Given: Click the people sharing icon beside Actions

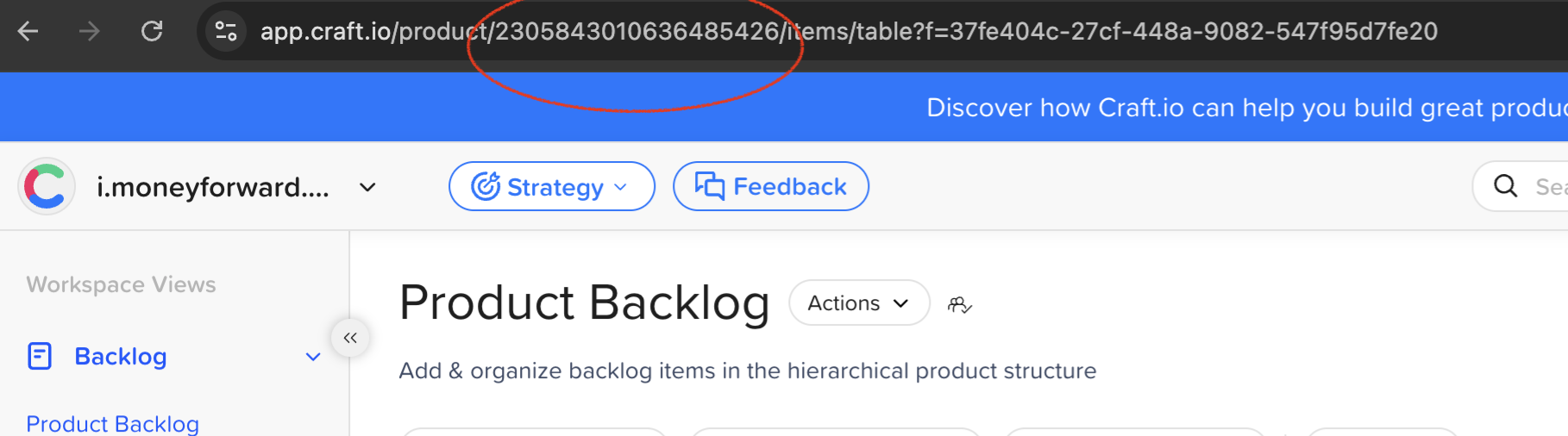Looking at the screenshot, I should pyautogui.click(x=959, y=304).
